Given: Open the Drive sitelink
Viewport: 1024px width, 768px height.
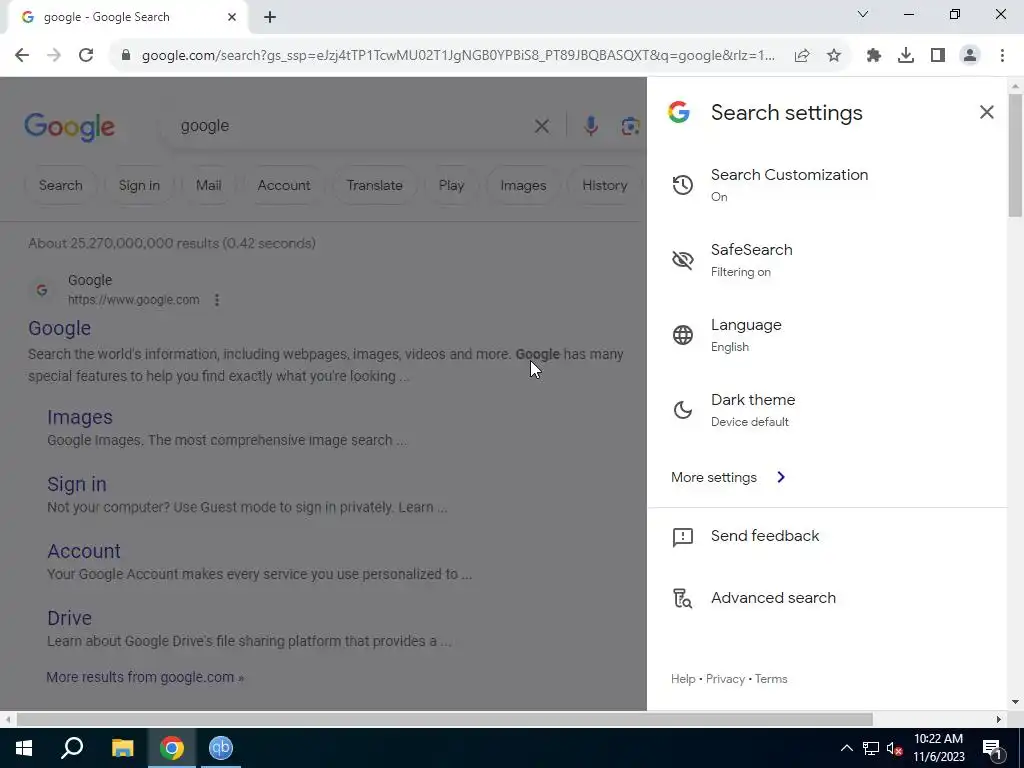Looking at the screenshot, I should pyautogui.click(x=69, y=618).
